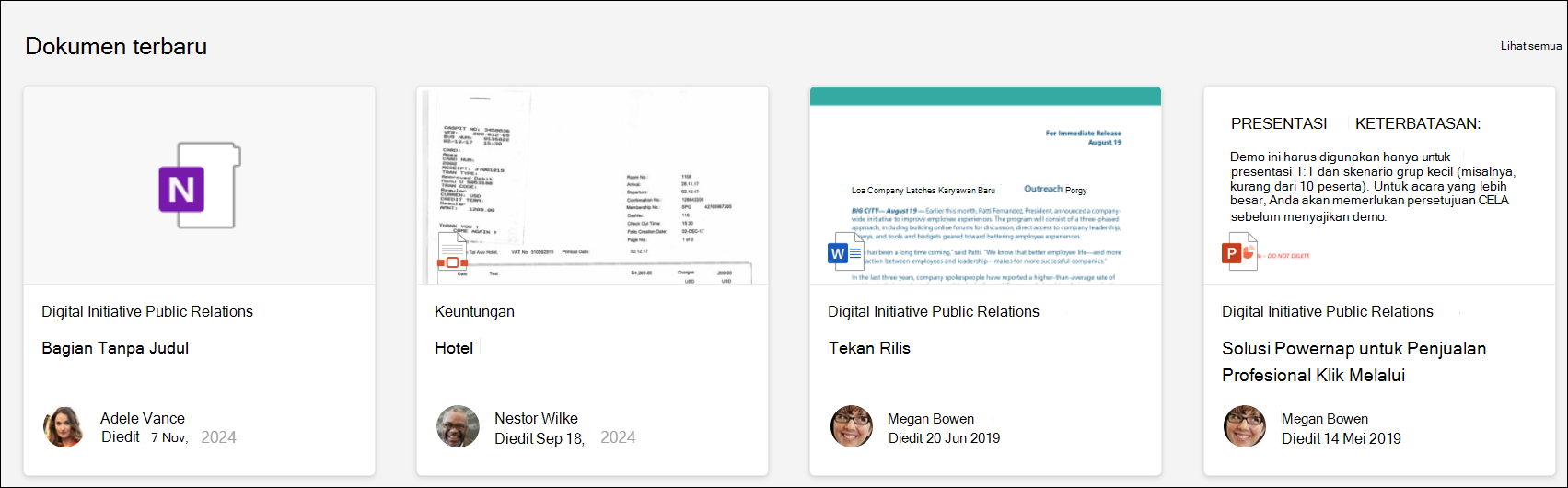
Task: Click Digital Initiative Public Relations above Bagian Tanpa Judul
Action: [x=147, y=311]
